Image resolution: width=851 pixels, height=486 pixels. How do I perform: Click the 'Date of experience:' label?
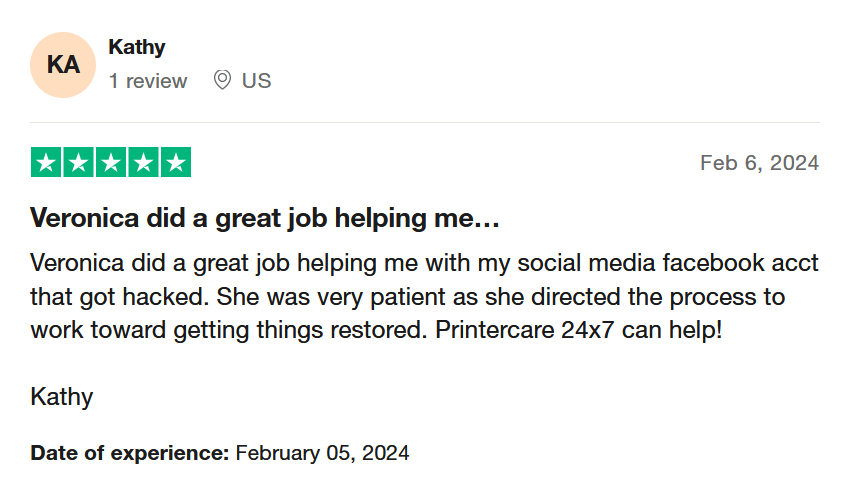[130, 453]
